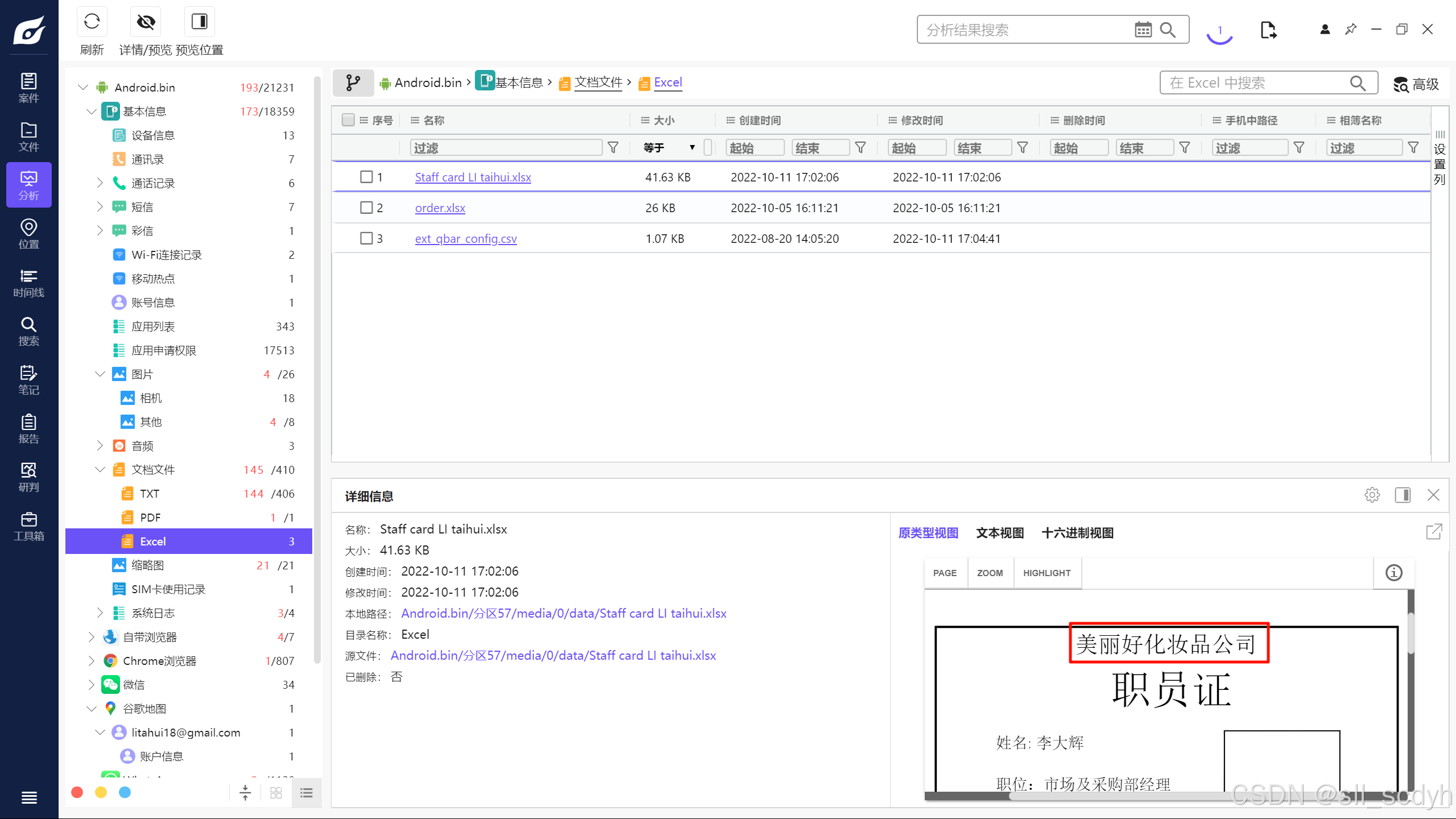Open preview in external window icon
1456x819 pixels.
1434,532
